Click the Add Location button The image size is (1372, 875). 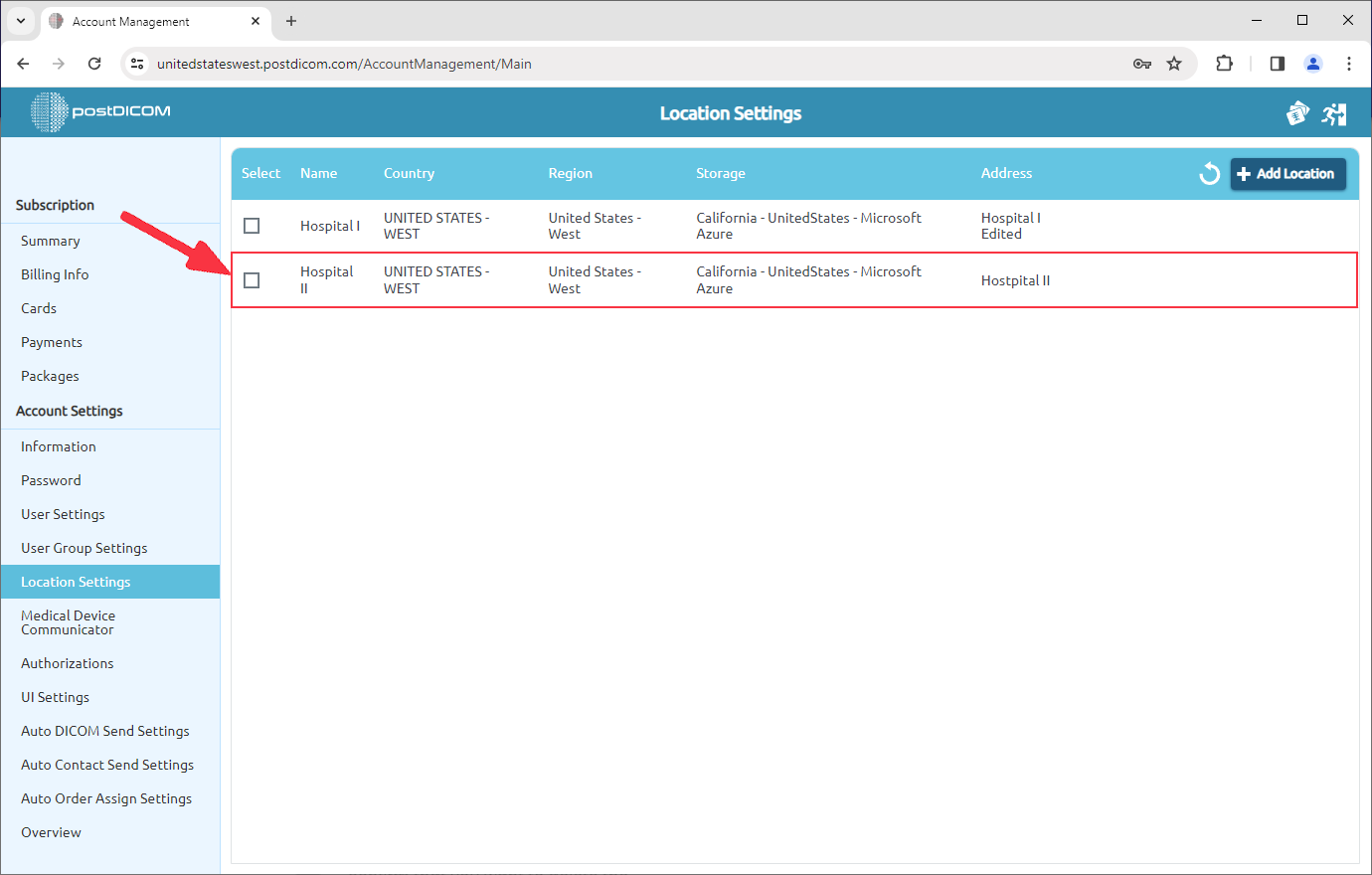click(x=1287, y=173)
